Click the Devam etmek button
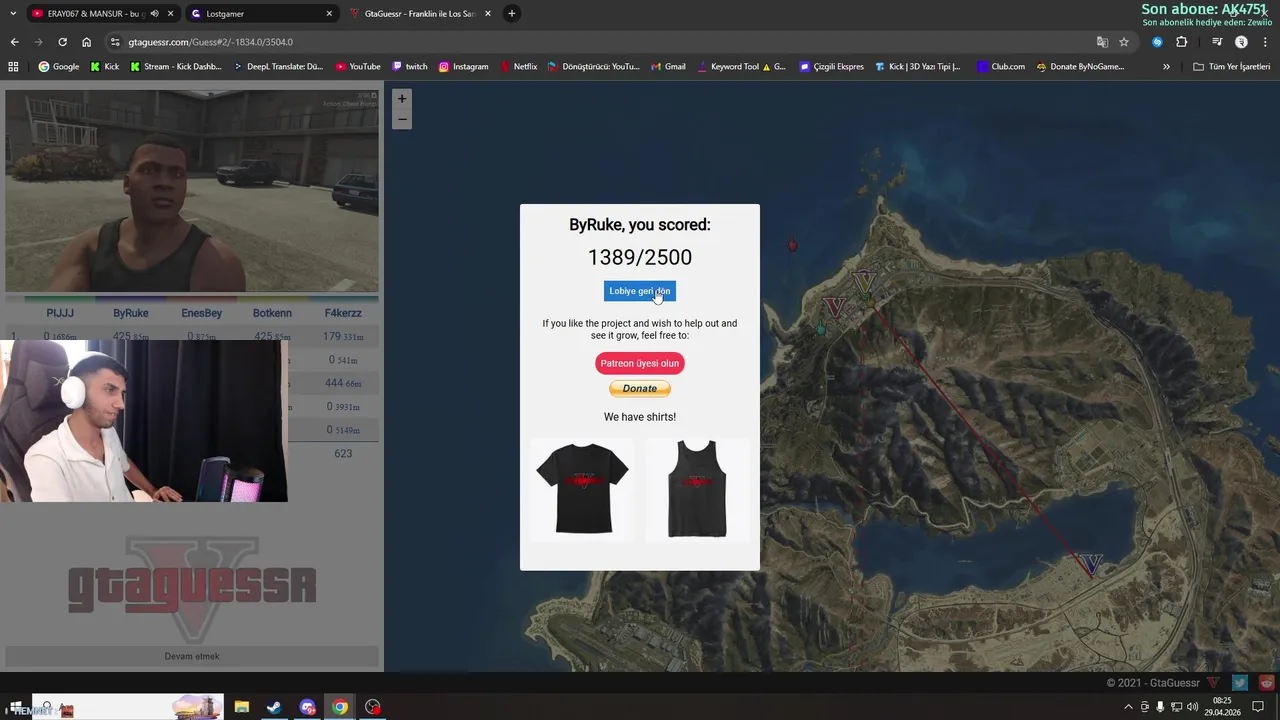The height and width of the screenshot is (720, 1280). 192,656
